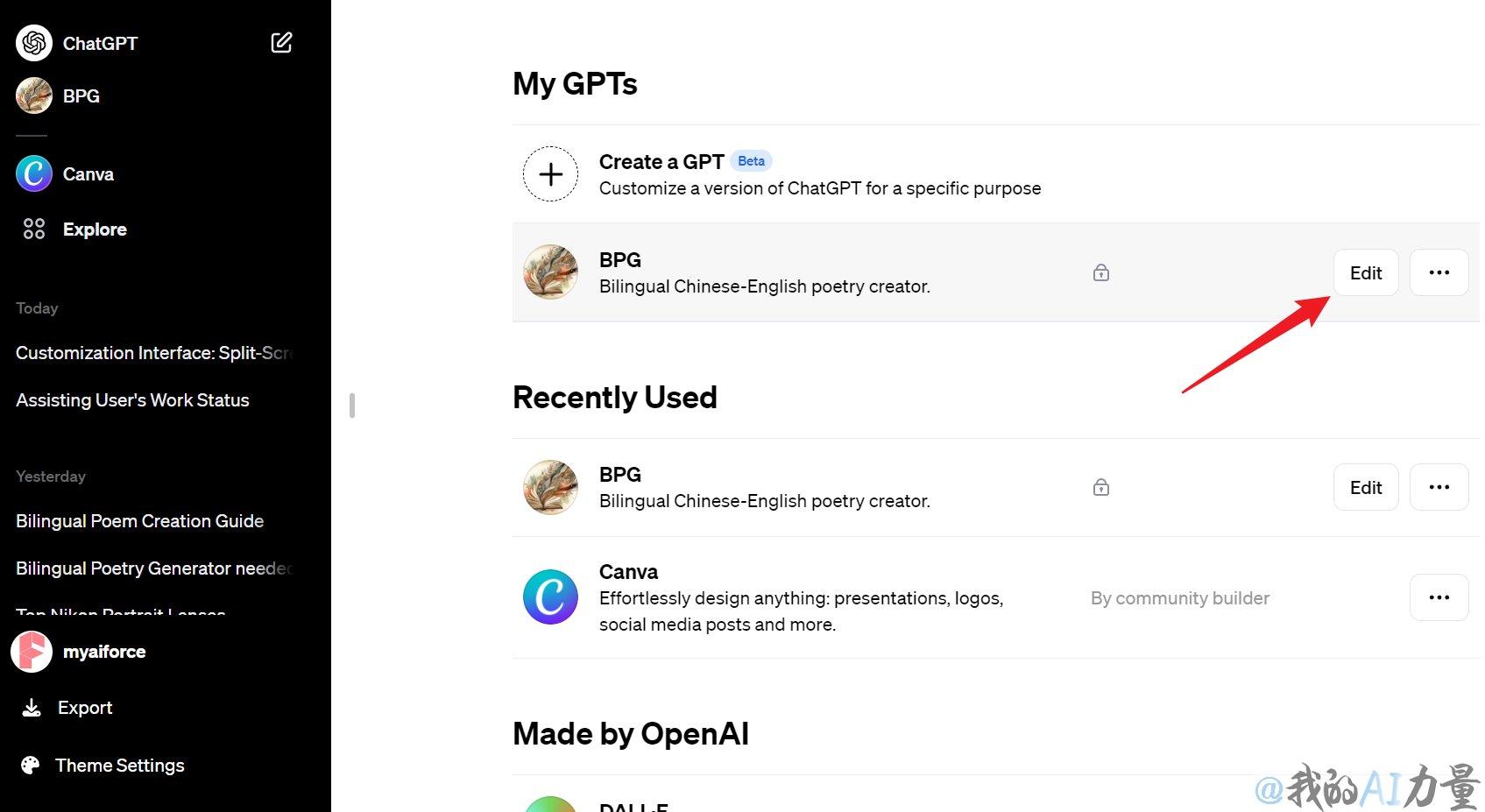The image size is (1485, 812).
Task: Edit the BPG entry under My GPTs
Action: pyautogui.click(x=1366, y=272)
